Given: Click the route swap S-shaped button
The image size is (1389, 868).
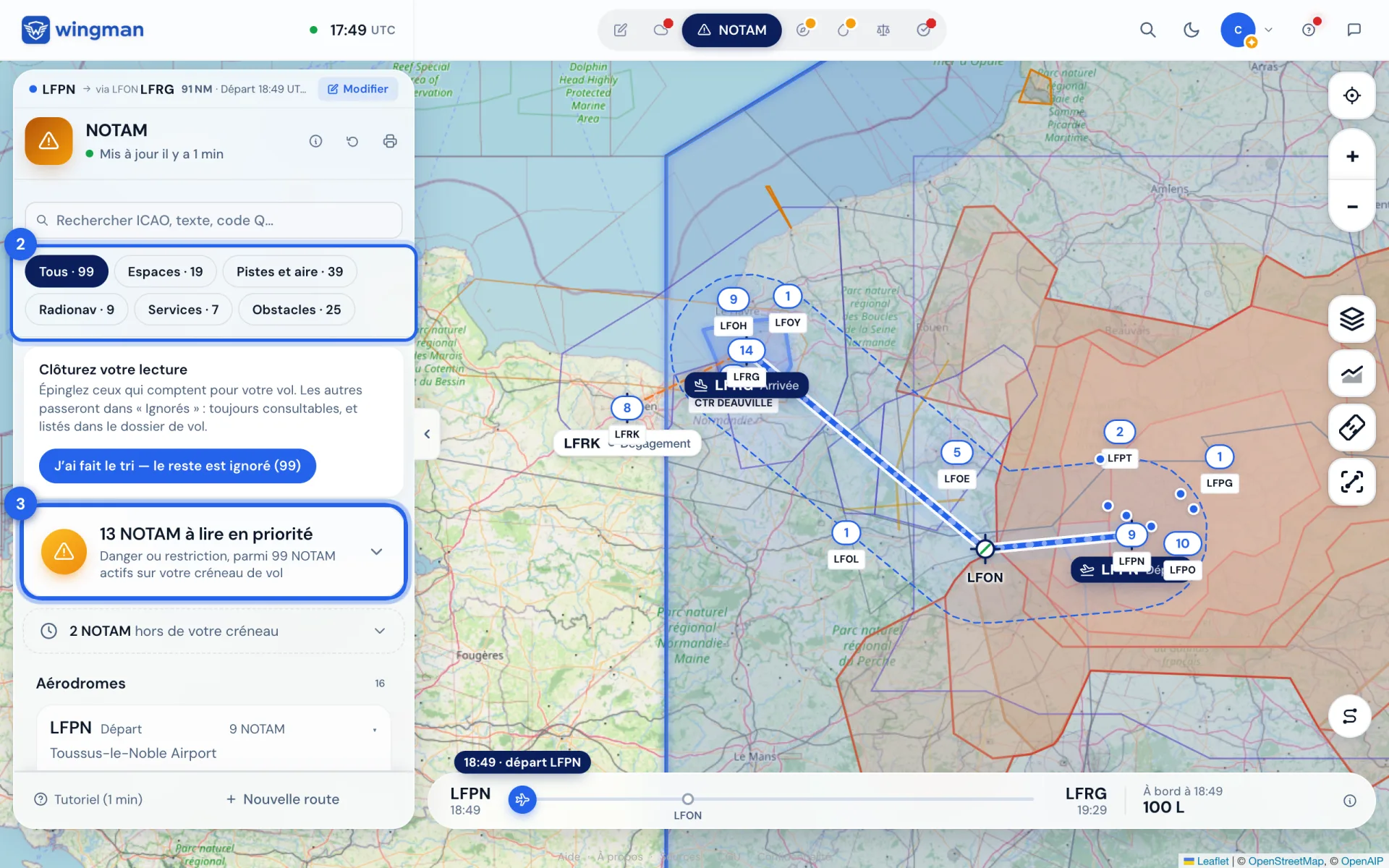Looking at the screenshot, I should (1349, 716).
